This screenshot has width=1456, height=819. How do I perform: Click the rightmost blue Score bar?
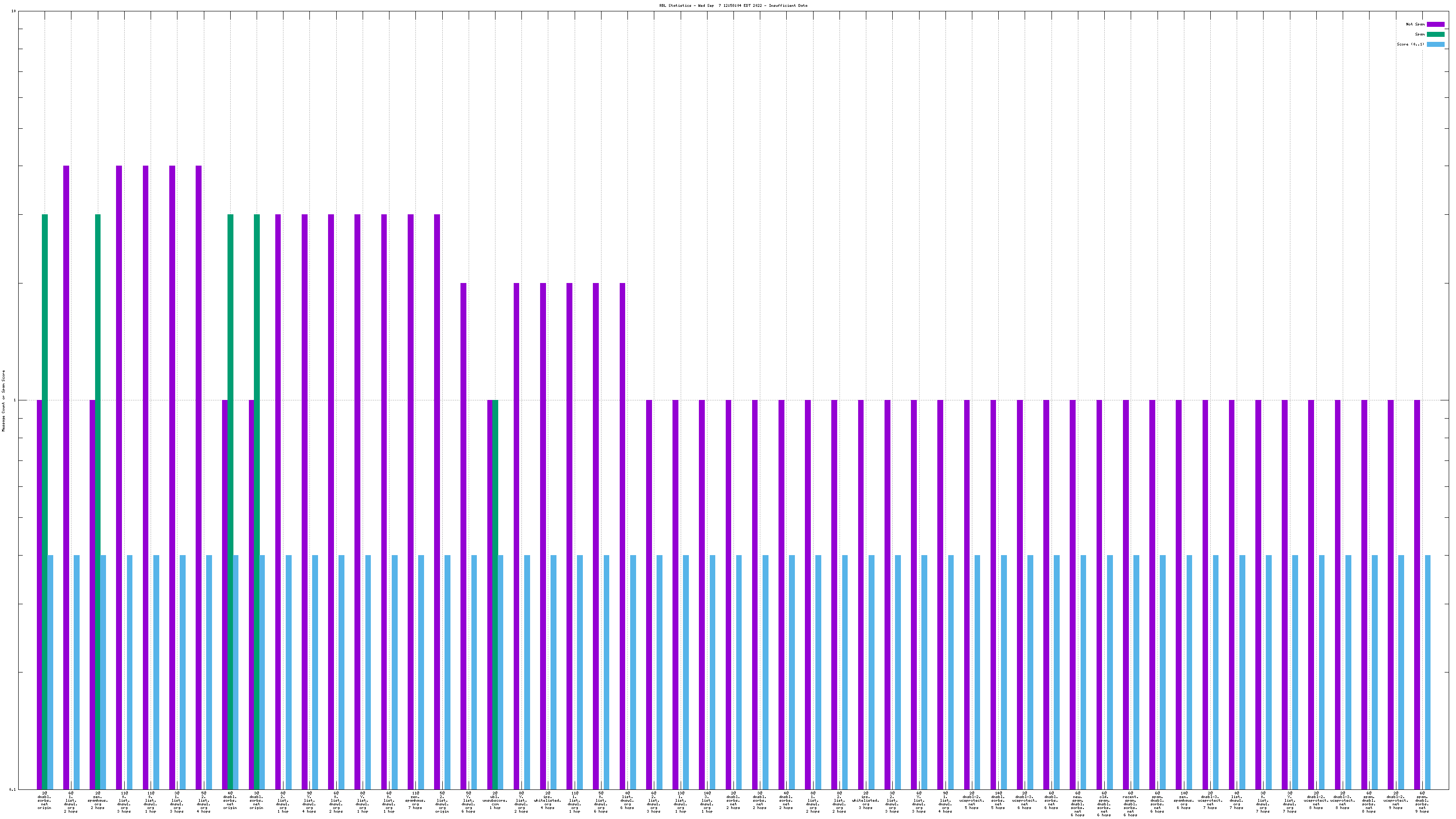pyautogui.click(x=1428, y=672)
